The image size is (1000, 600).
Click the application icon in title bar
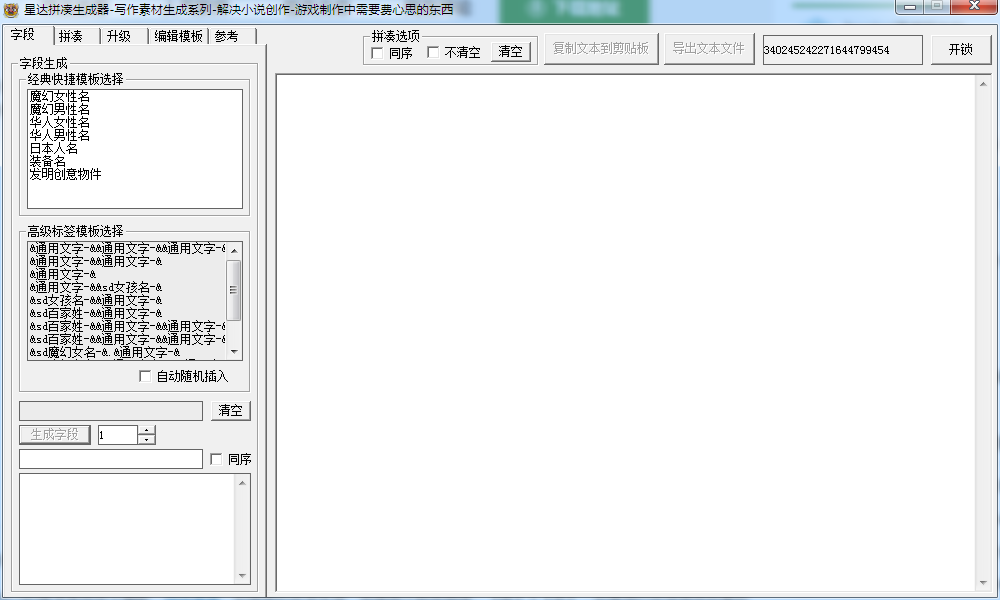coord(11,10)
